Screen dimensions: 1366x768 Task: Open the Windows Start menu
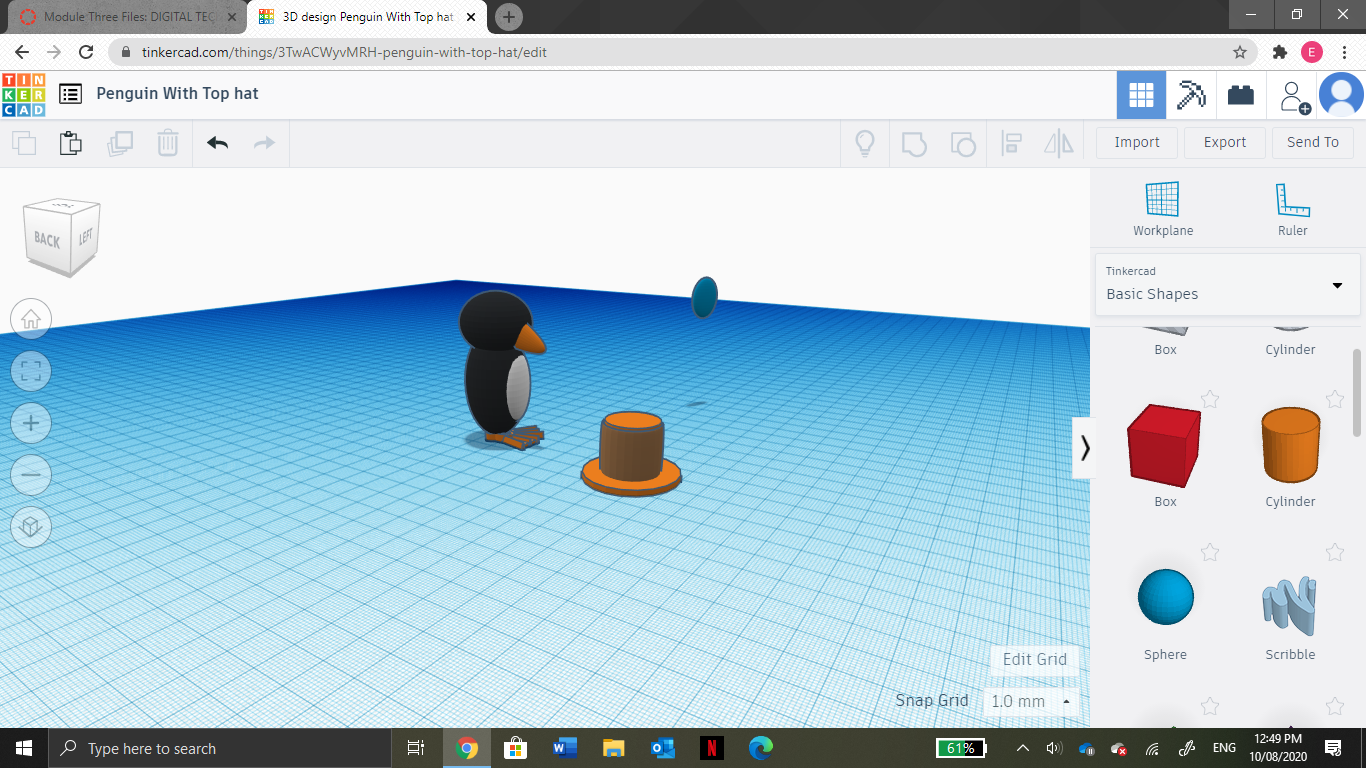pos(23,748)
